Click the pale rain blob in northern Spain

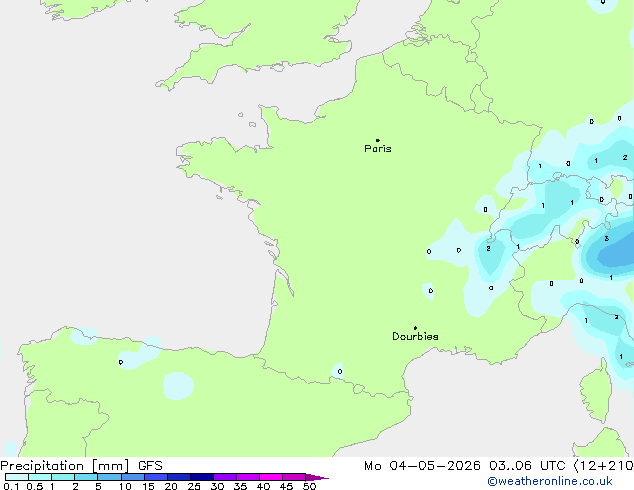(x=178, y=386)
